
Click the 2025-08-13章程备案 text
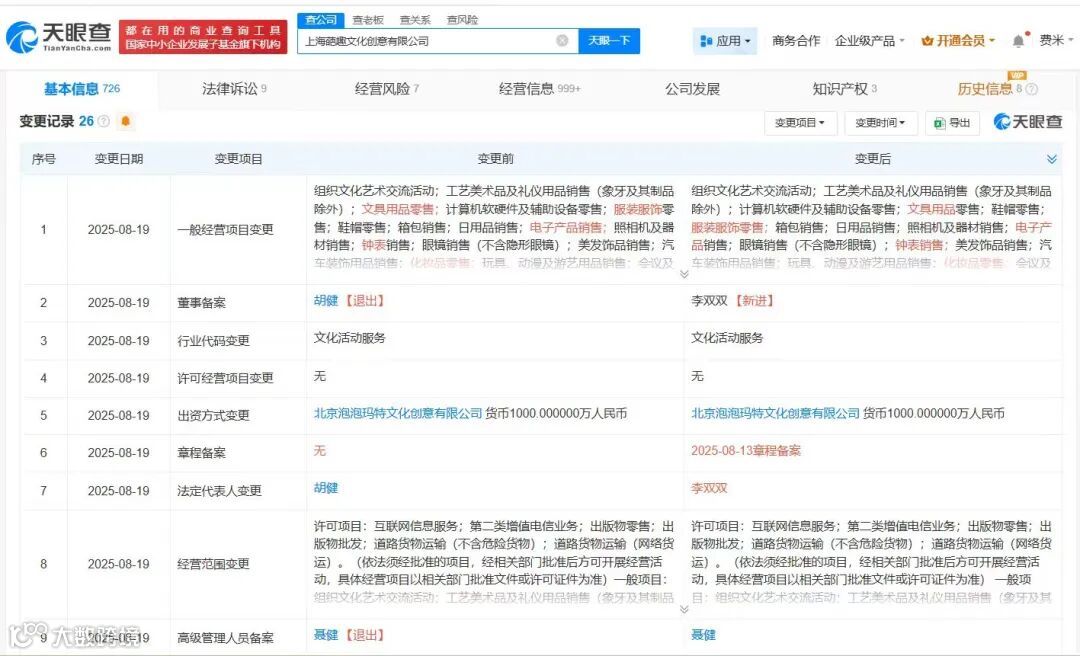coord(746,451)
